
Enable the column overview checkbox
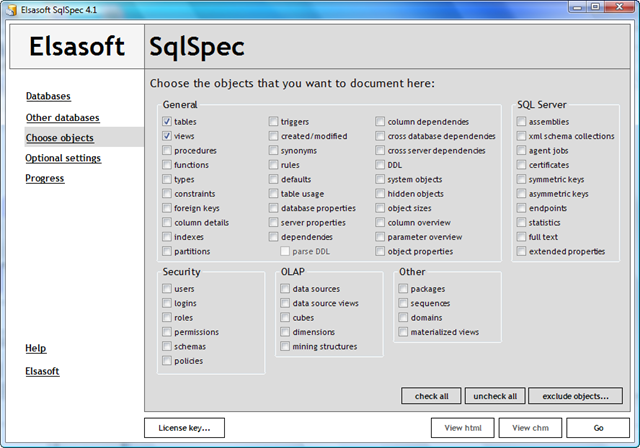(380, 222)
